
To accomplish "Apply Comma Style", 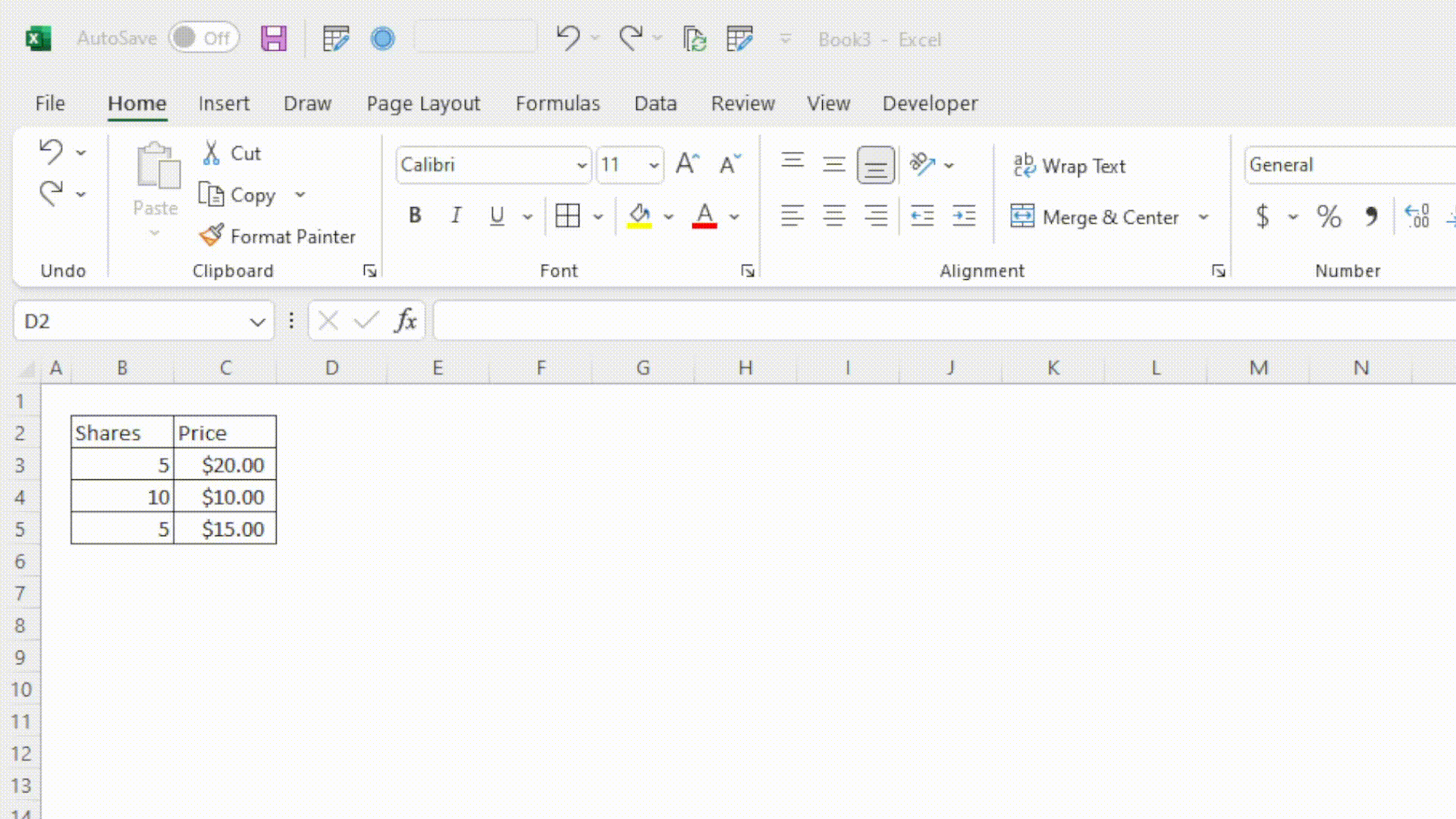I will (x=1371, y=217).
